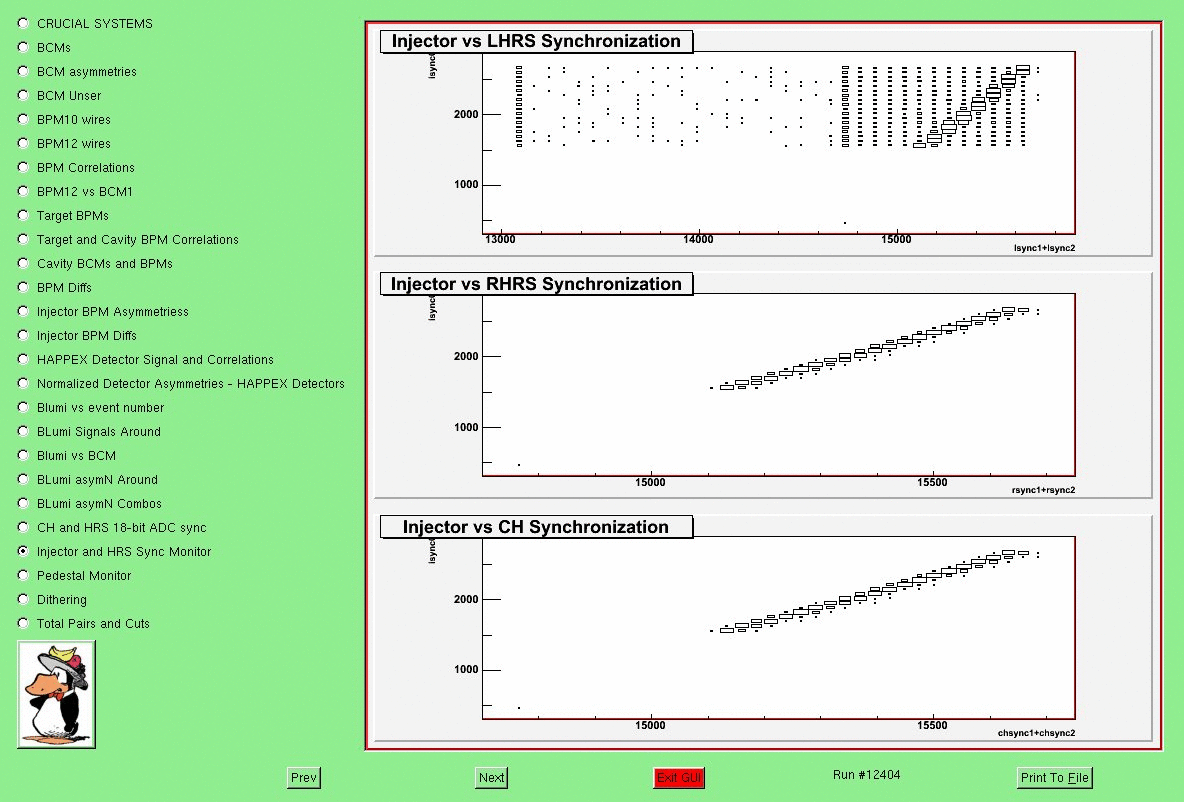
Task: Choose Blumi vs event number option
Action: pyautogui.click(x=23, y=408)
